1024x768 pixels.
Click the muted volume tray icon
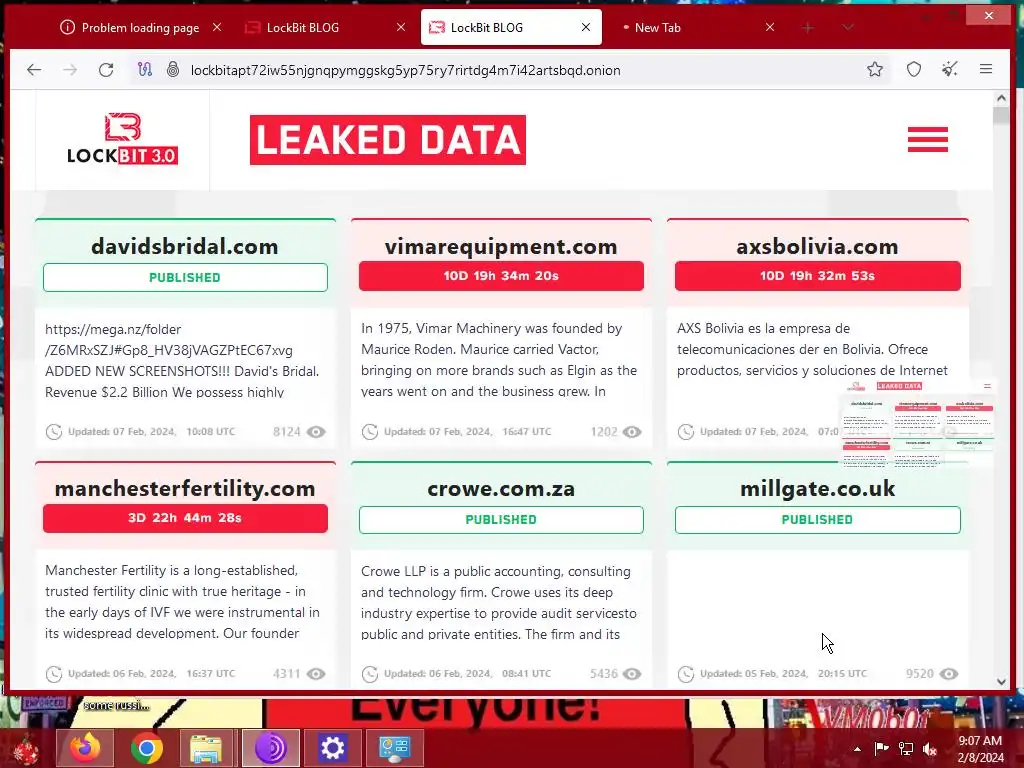[x=930, y=748]
